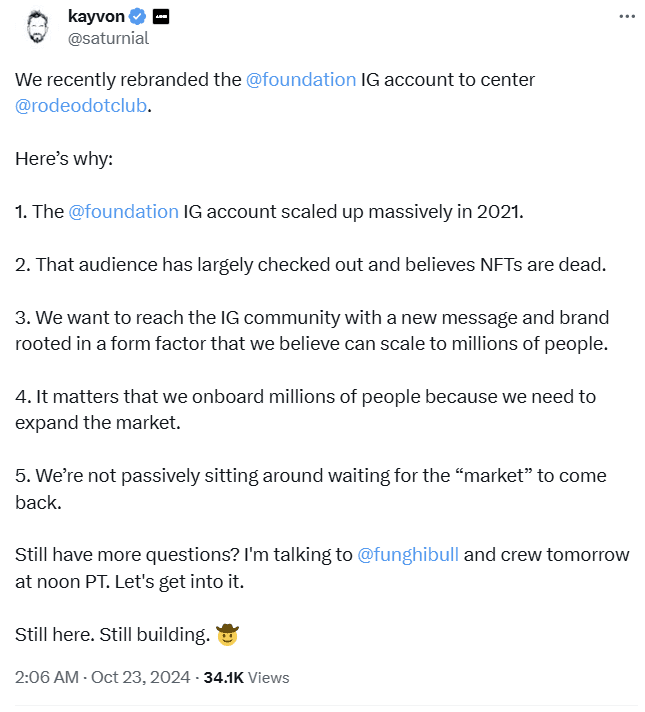This screenshot has height=712, width=645.
Task: Open the three-dot more options menu
Action: pos(627,17)
